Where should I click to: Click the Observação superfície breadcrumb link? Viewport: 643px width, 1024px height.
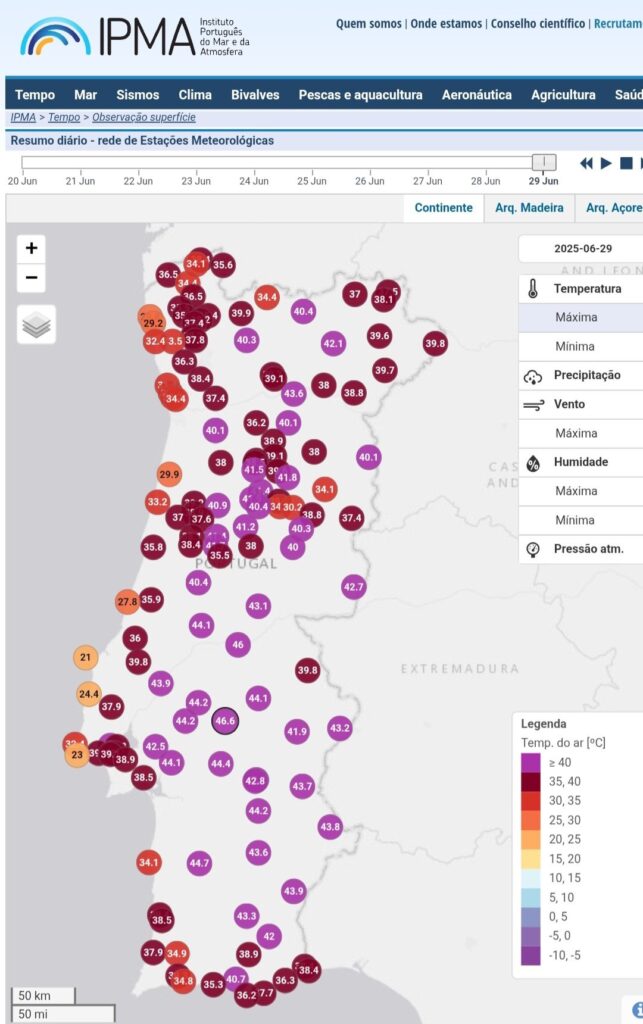(144, 118)
